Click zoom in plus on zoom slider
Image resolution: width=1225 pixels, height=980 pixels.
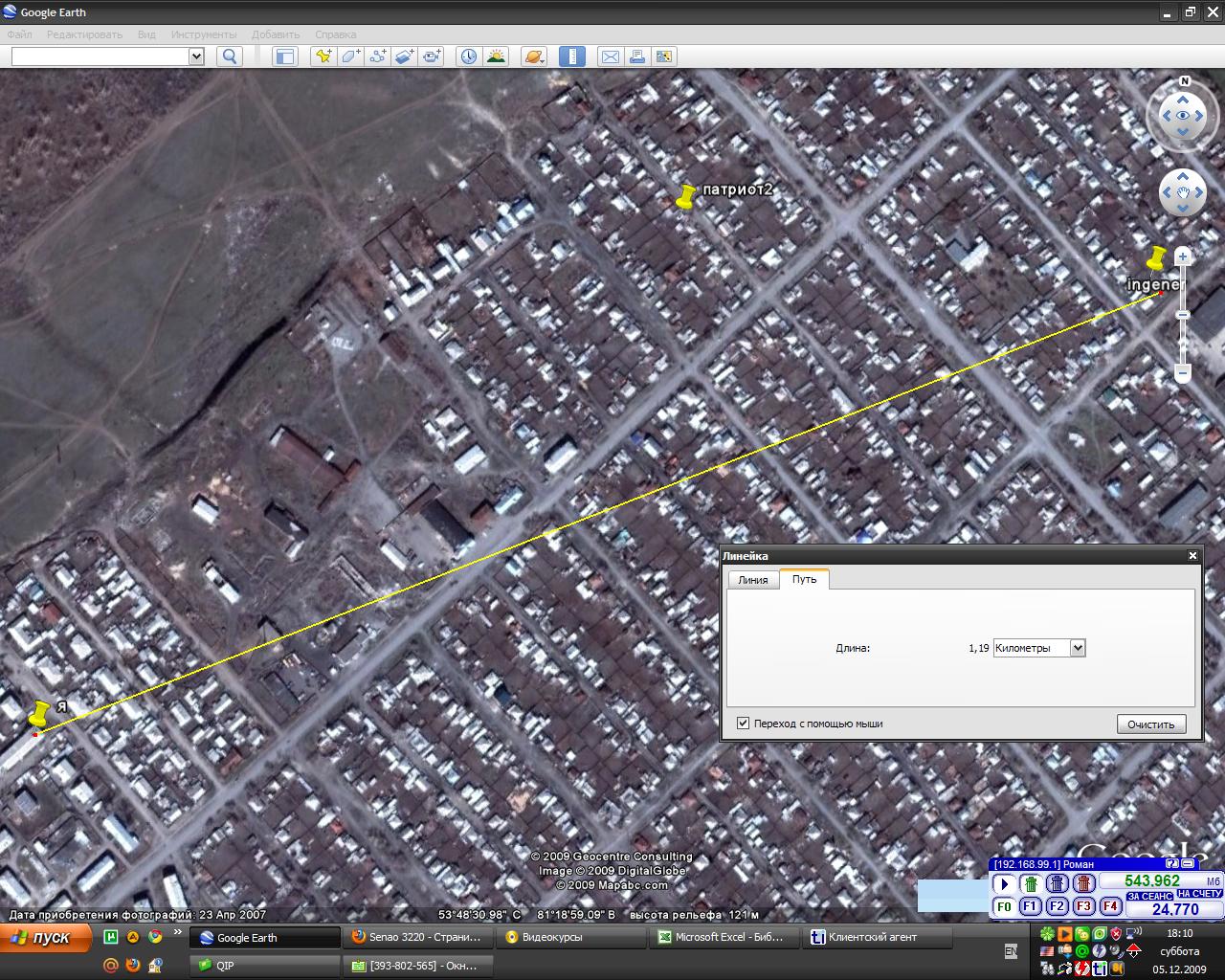coord(1183,256)
